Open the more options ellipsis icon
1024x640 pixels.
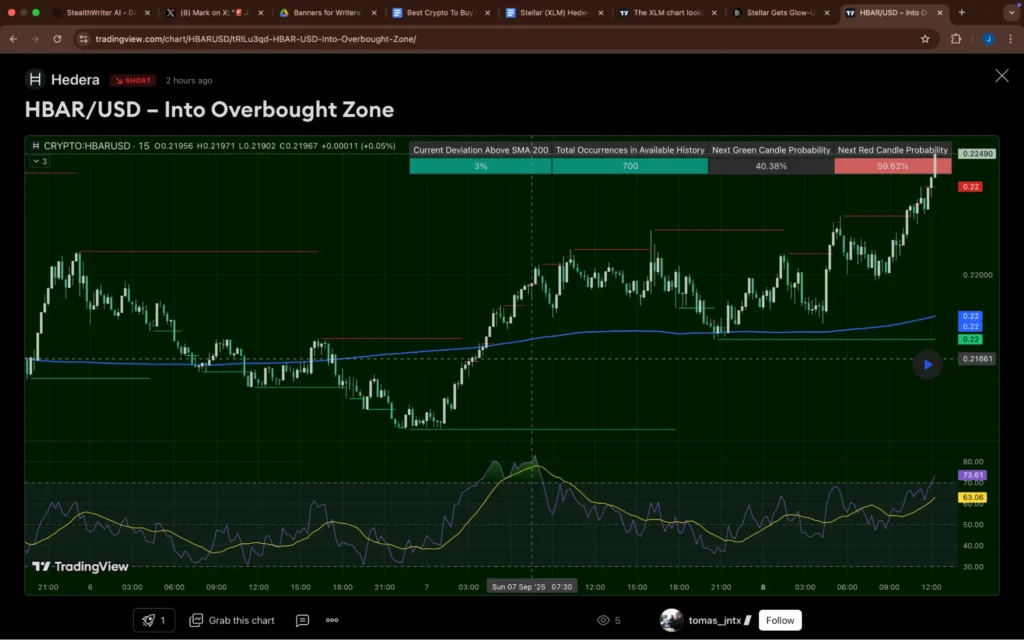point(332,620)
